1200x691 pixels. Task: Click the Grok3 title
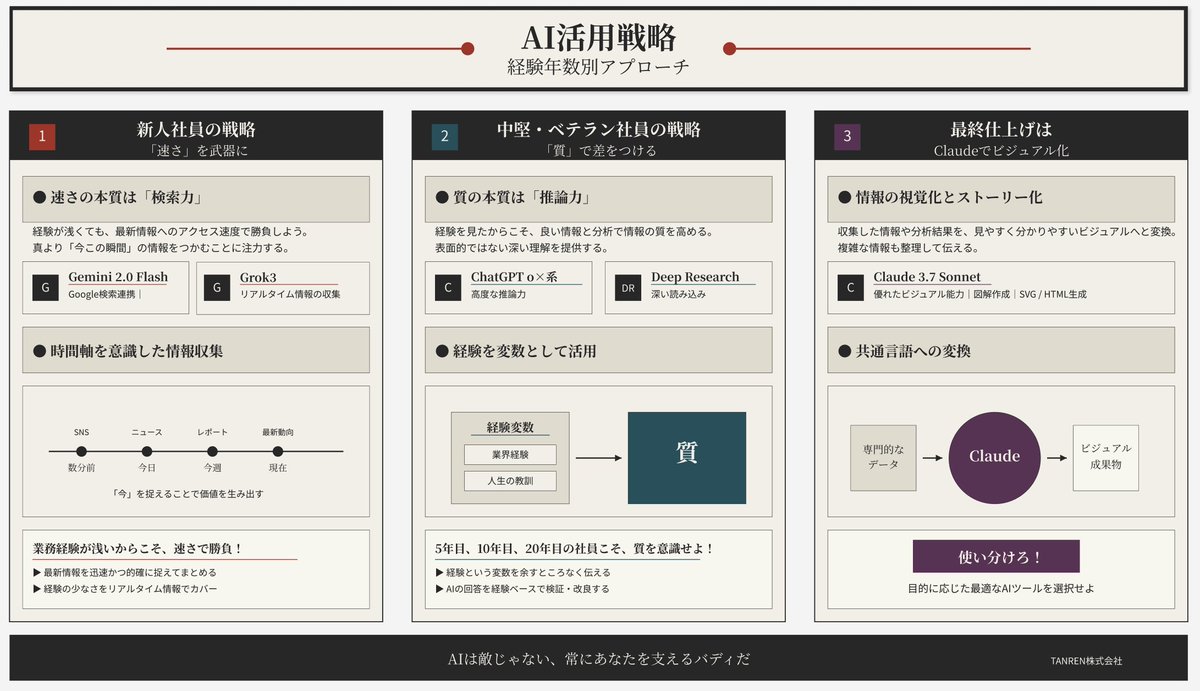click(257, 277)
